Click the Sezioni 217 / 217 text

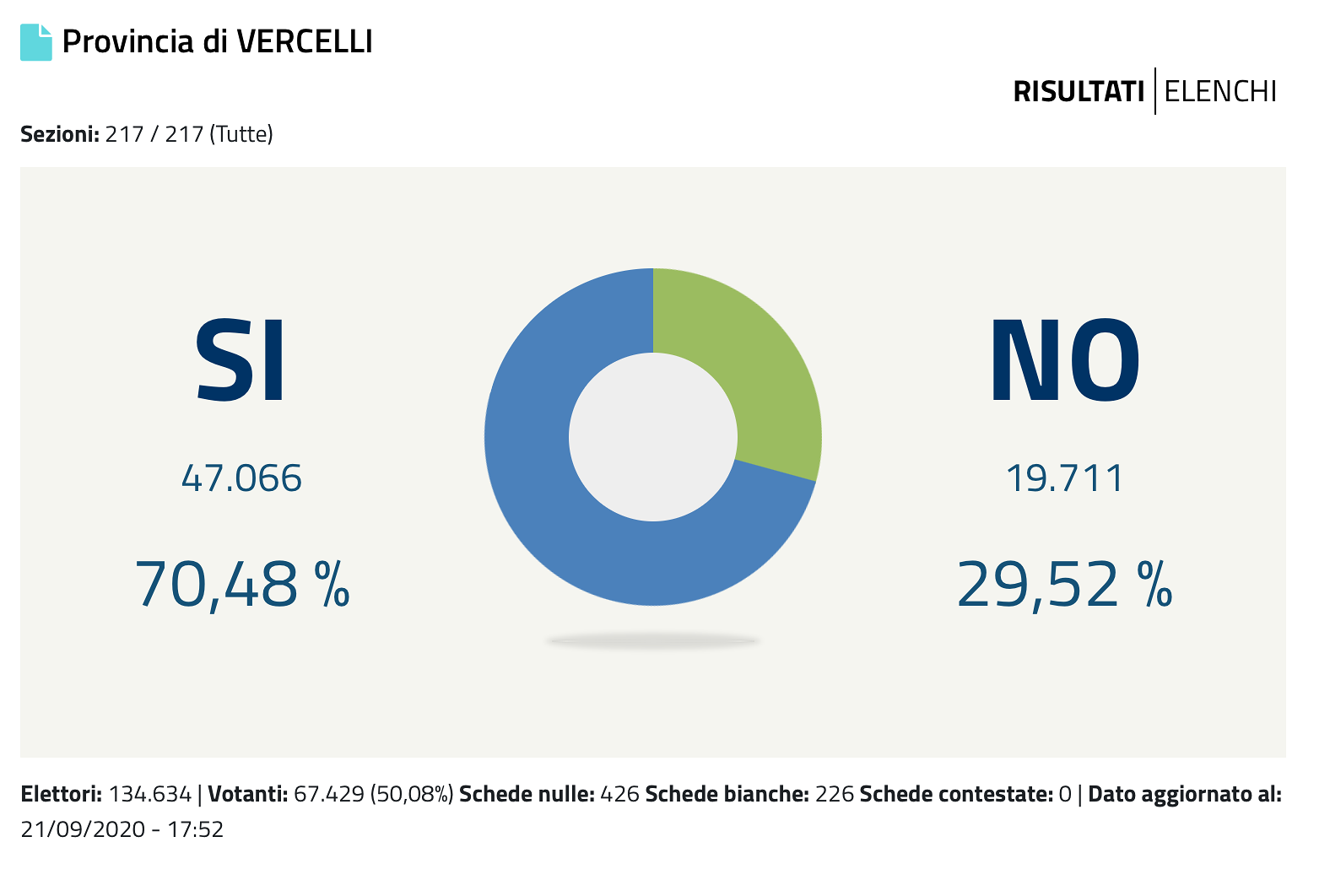click(x=147, y=134)
